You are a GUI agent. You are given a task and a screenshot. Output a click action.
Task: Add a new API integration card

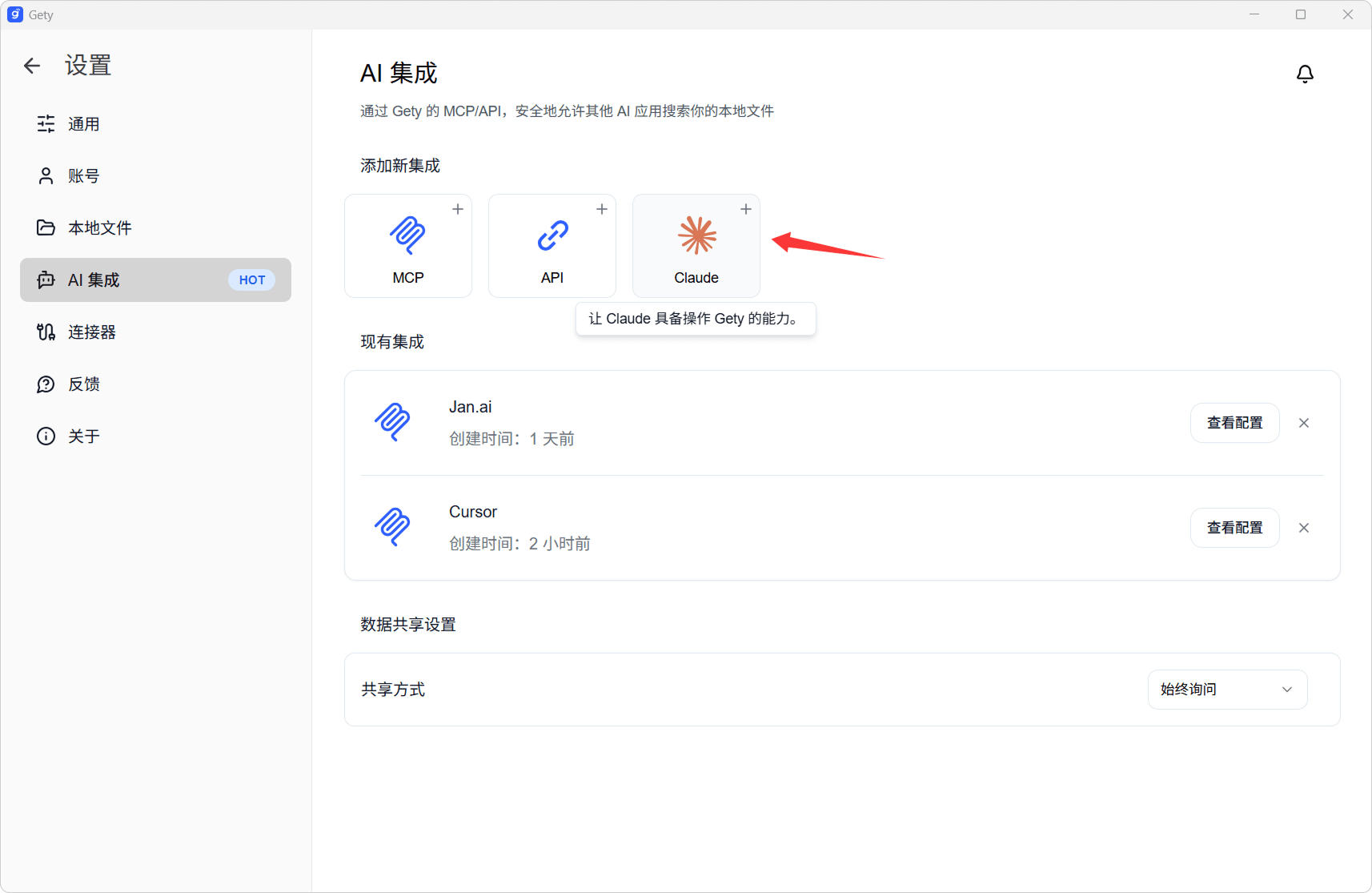[x=552, y=246]
